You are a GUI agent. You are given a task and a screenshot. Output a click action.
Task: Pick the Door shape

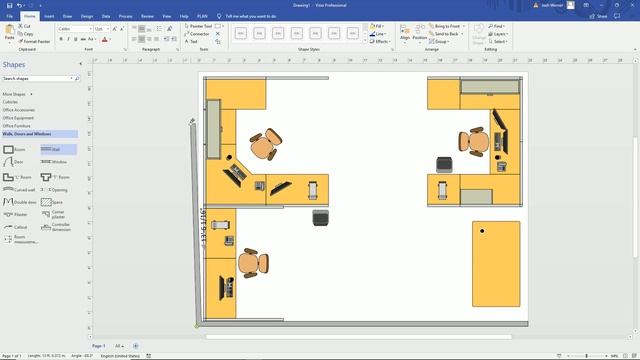14,162
